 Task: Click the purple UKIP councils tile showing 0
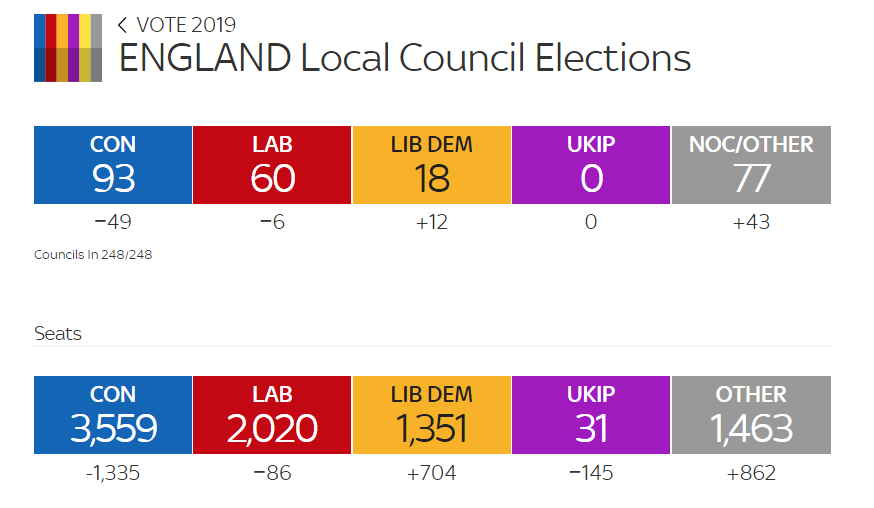pyautogui.click(x=591, y=165)
